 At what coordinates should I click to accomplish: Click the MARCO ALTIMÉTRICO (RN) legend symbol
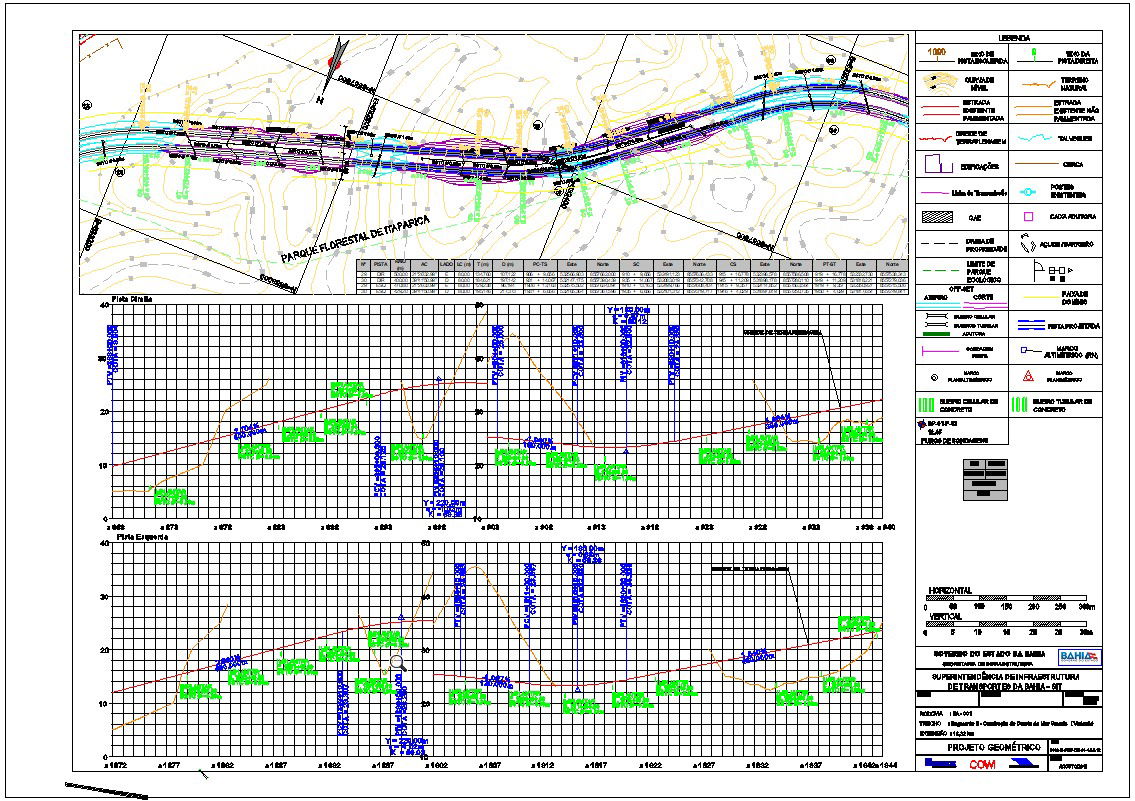[1025, 349]
